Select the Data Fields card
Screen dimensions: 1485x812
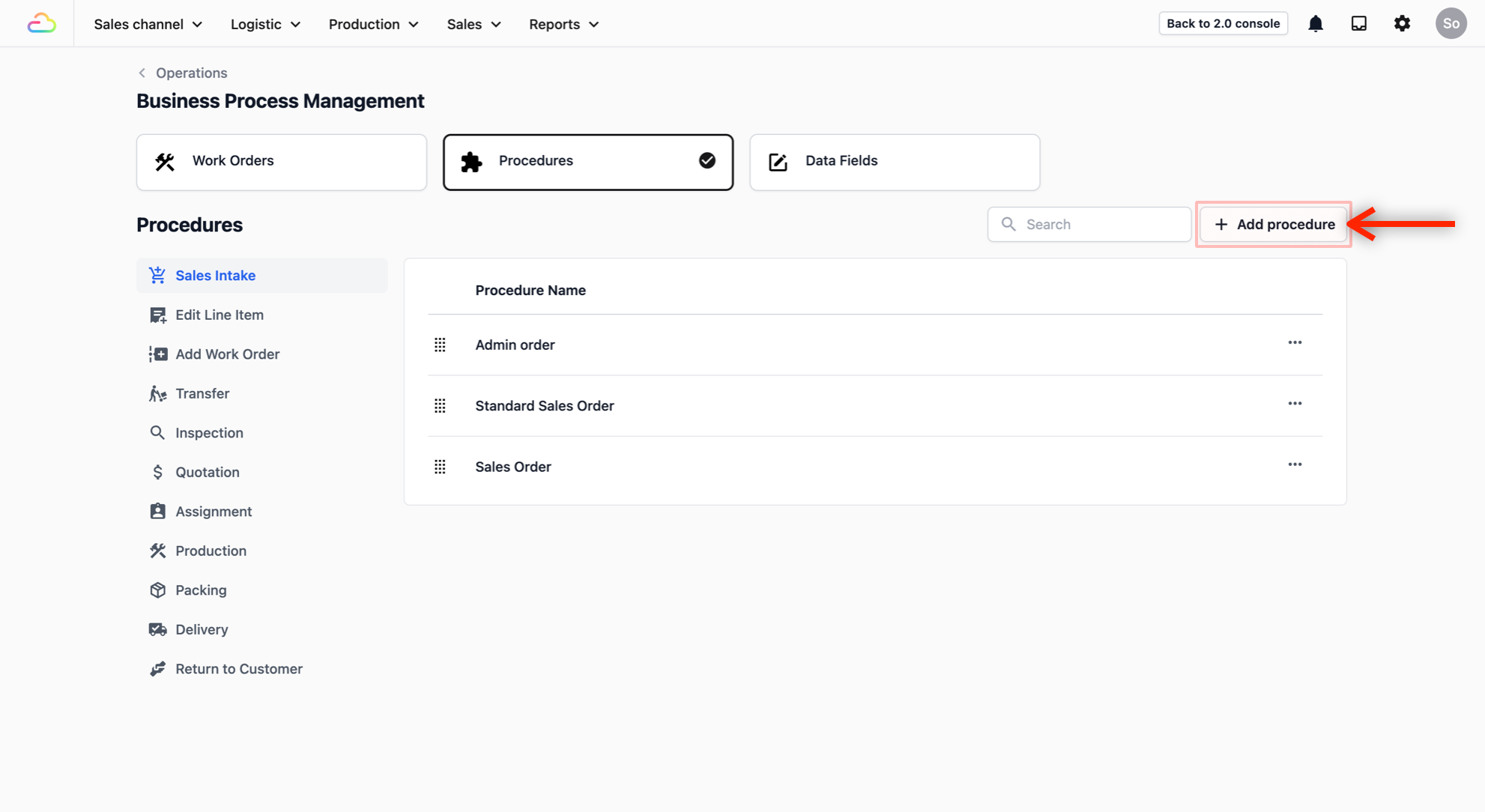coord(894,162)
